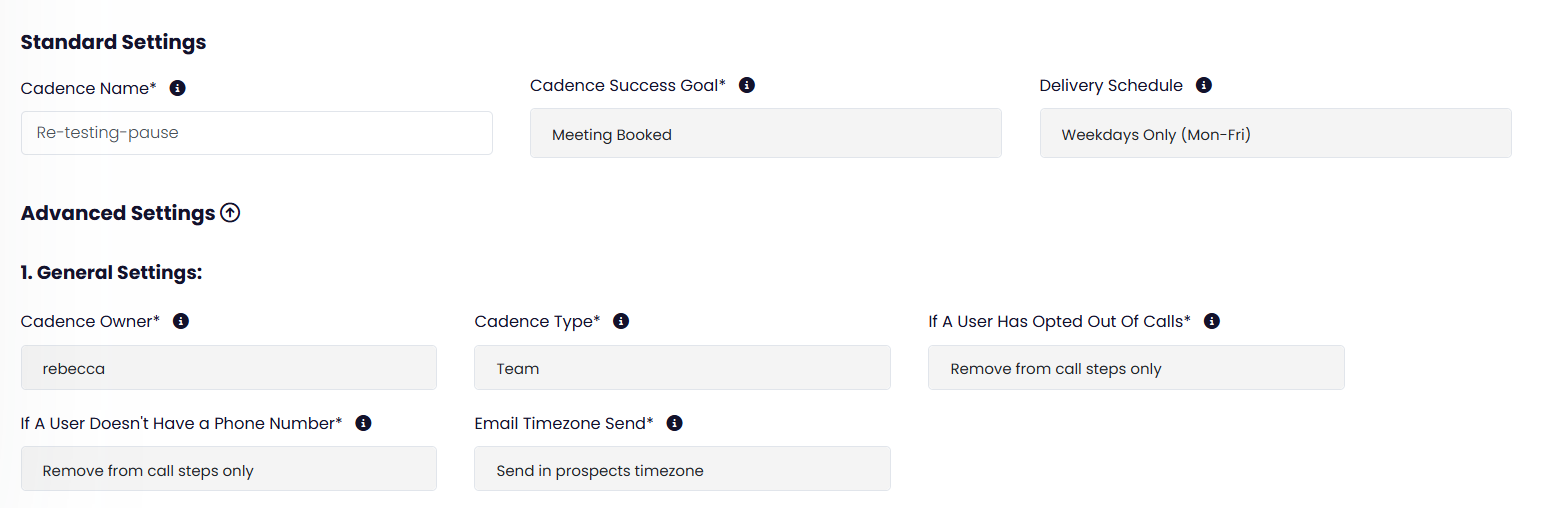The height and width of the screenshot is (508, 1542).
Task: Open the Email Timezone Send dropdown
Action: click(x=682, y=470)
